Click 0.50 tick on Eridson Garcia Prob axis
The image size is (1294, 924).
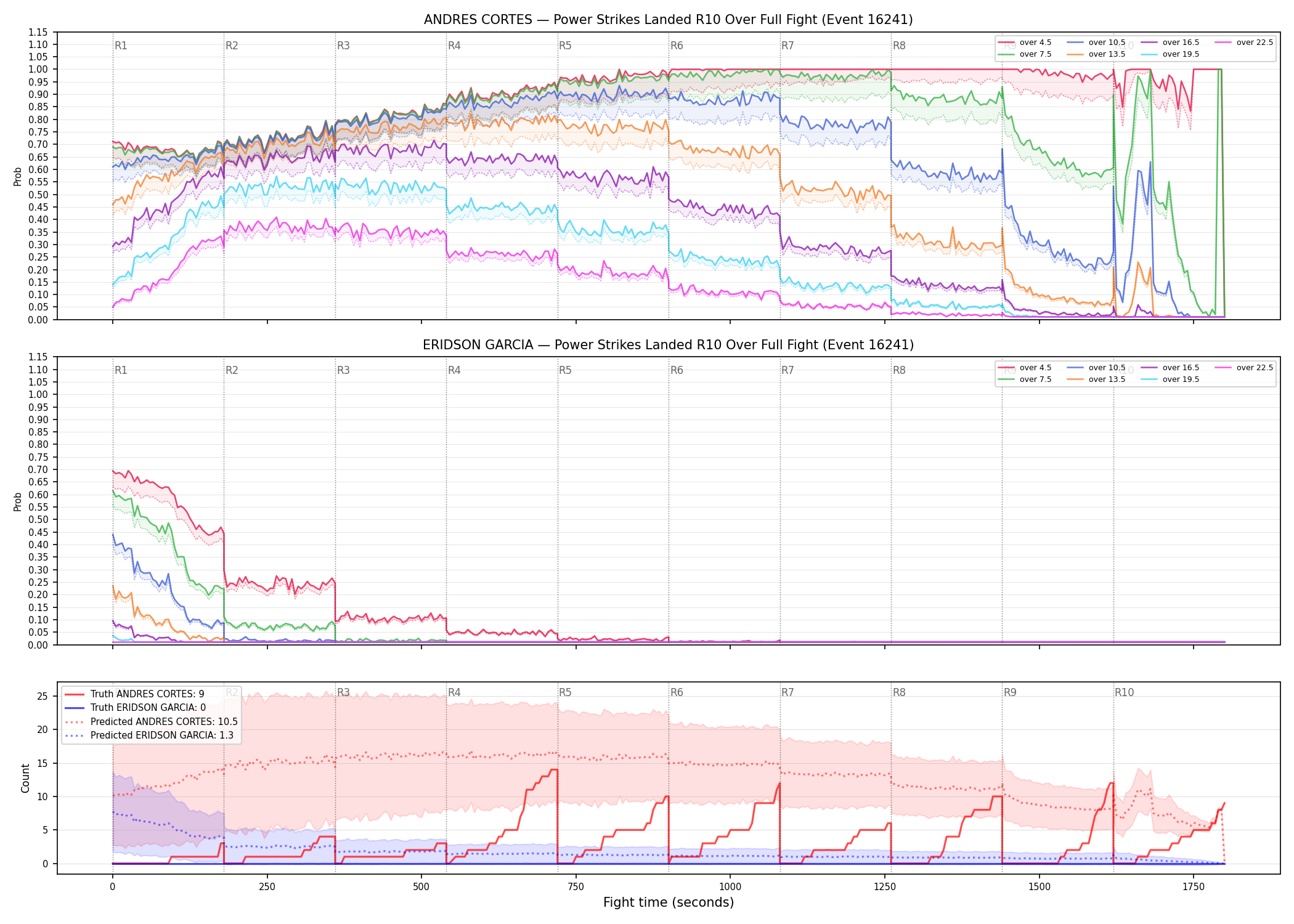pyautogui.click(x=38, y=519)
